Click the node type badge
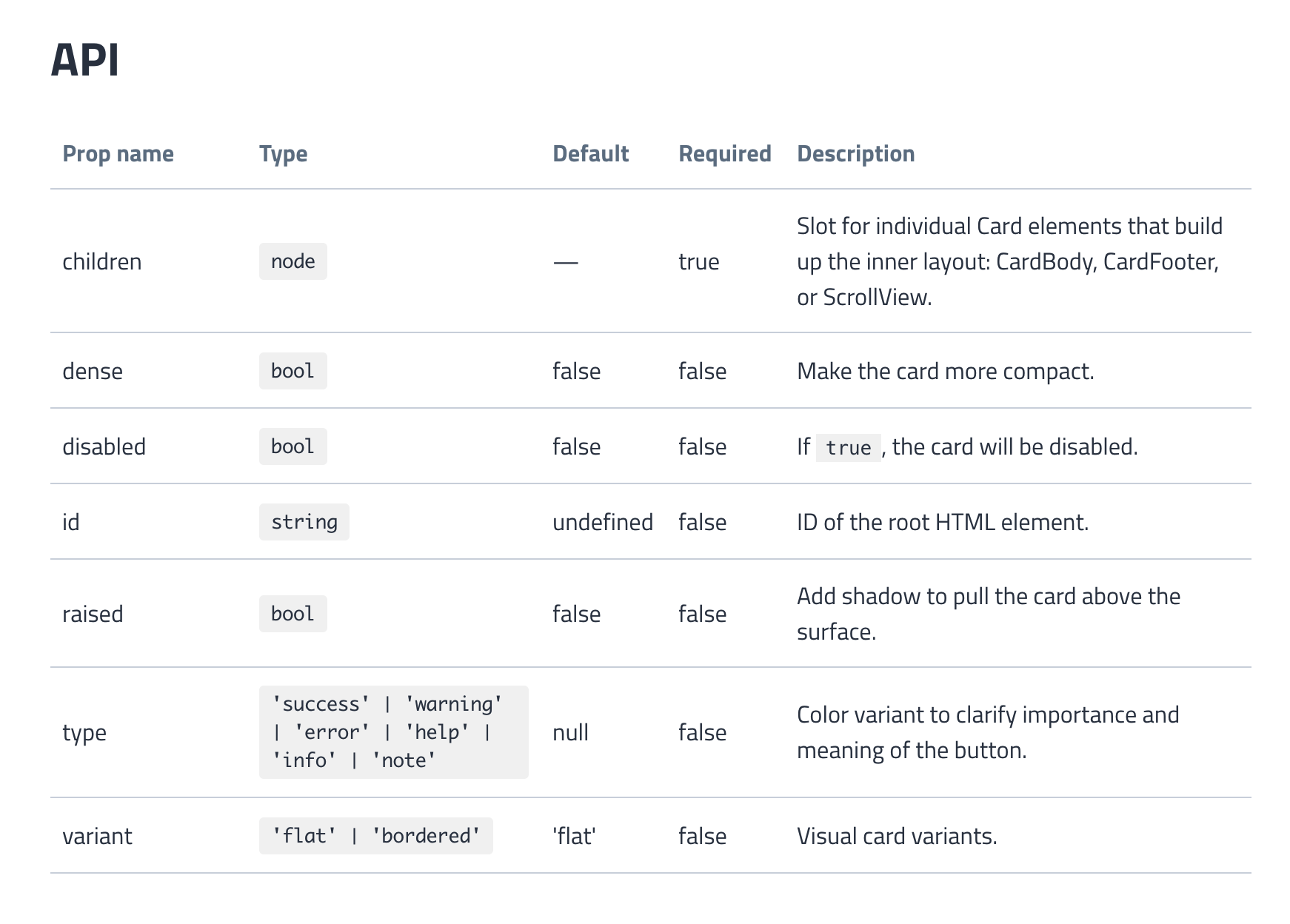1290x924 pixels. coord(293,262)
